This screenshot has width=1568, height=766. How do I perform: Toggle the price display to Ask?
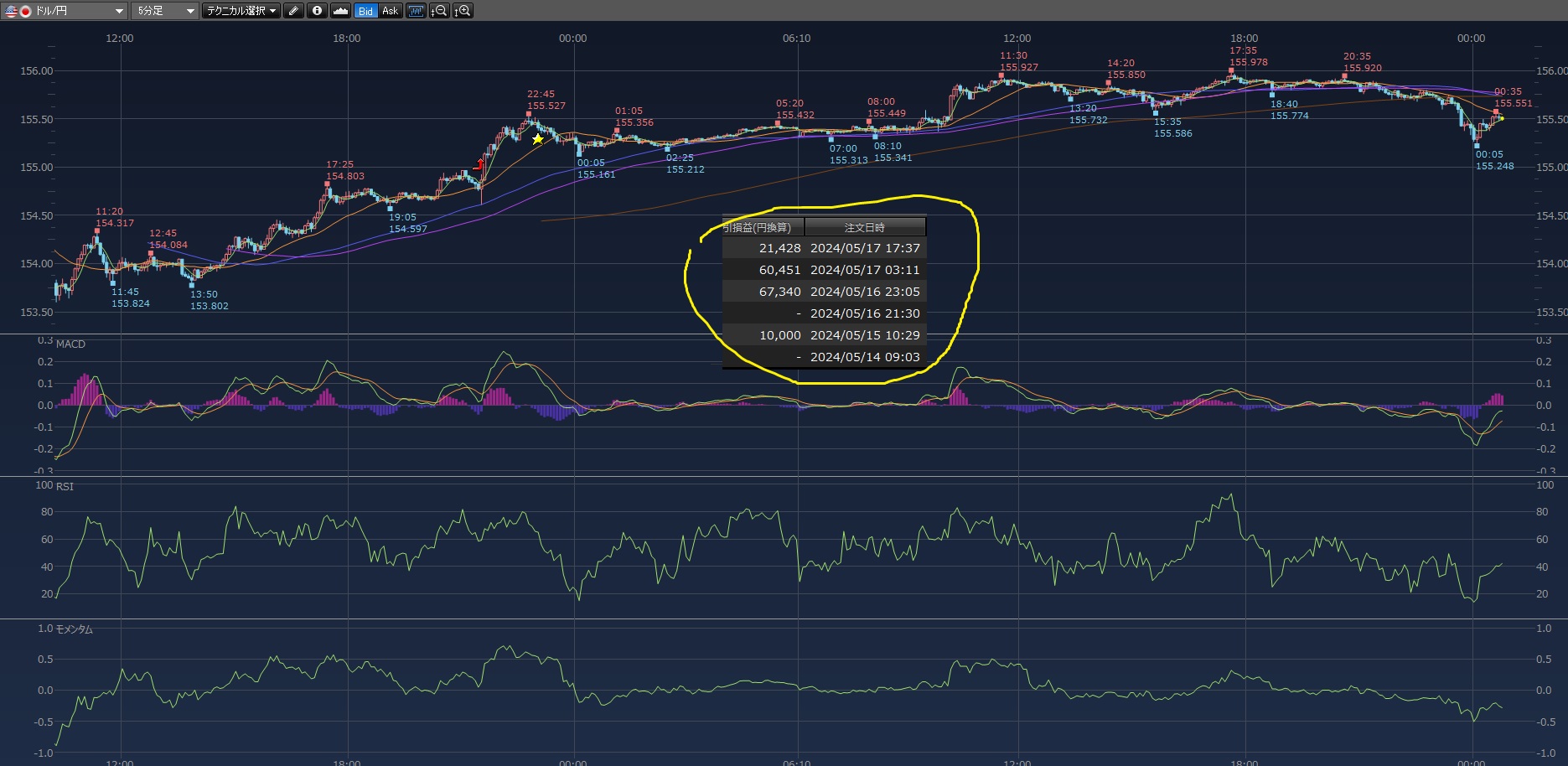391,11
